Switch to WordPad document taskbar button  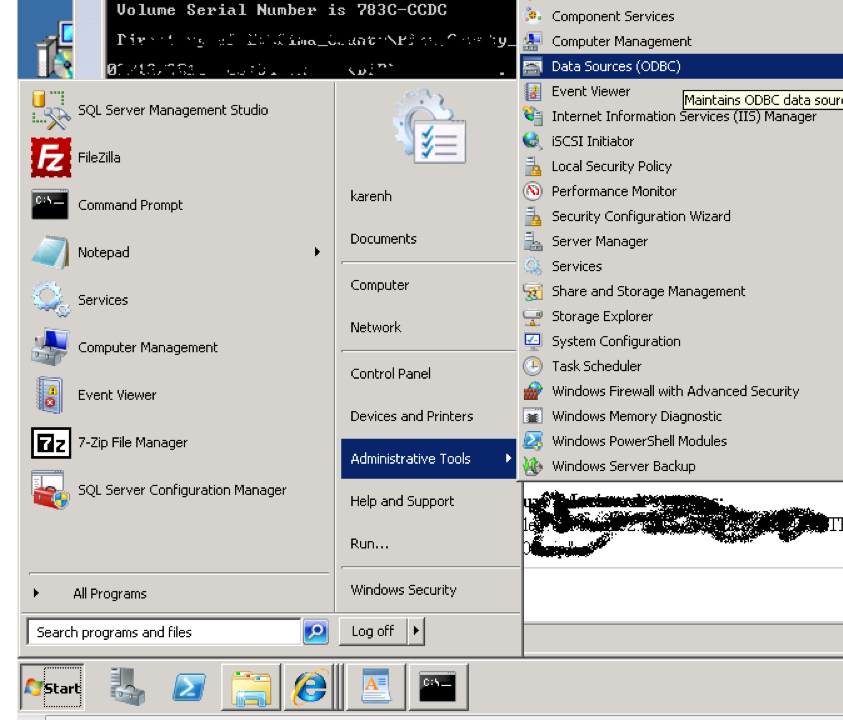pyautogui.click(x=376, y=687)
